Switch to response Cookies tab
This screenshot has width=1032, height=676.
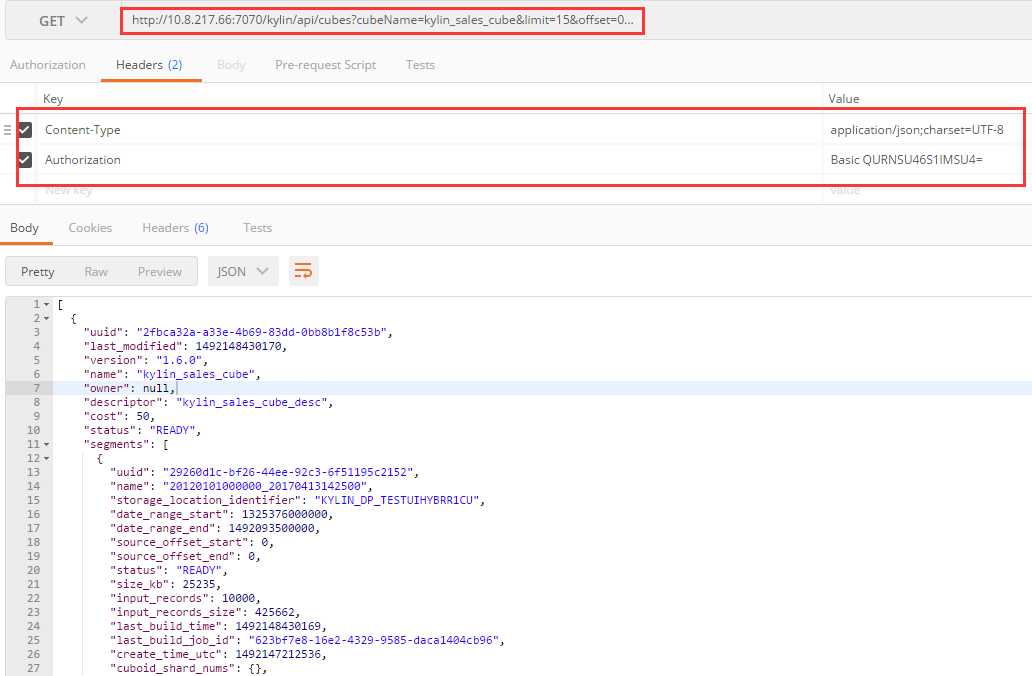point(90,228)
